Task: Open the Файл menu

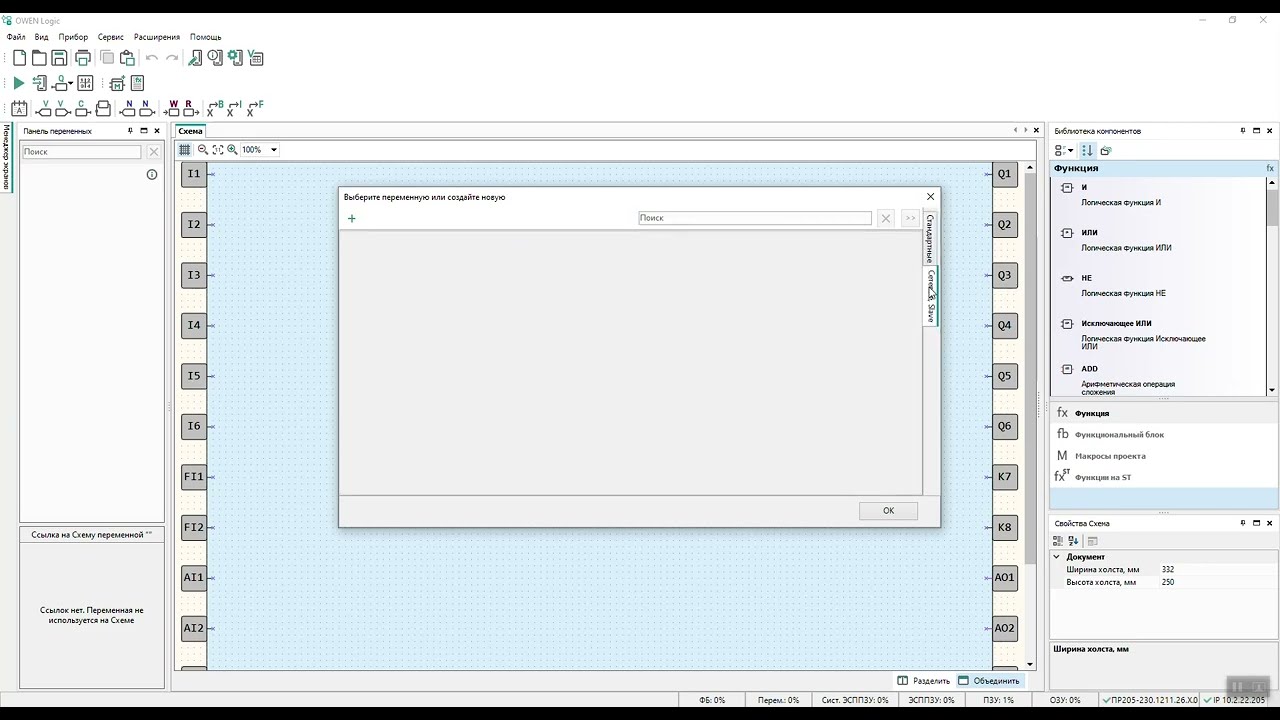Action: [x=16, y=37]
